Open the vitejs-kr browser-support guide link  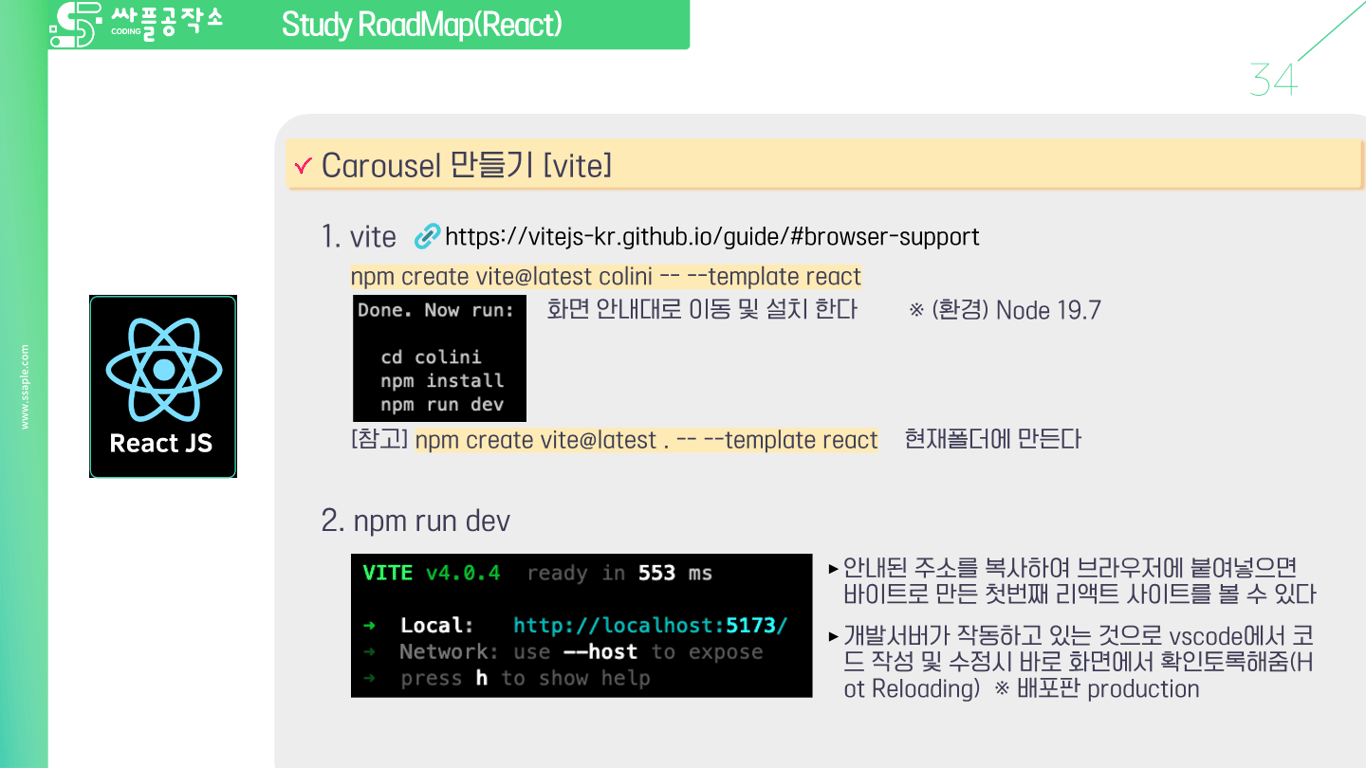tap(713, 236)
